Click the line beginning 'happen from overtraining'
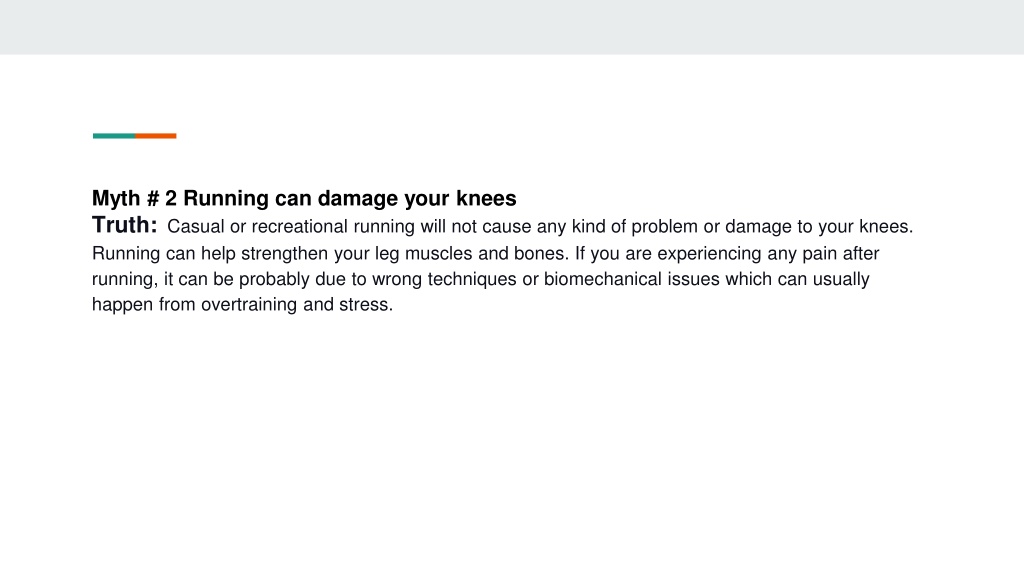This screenshot has width=1024, height=576. tap(242, 305)
